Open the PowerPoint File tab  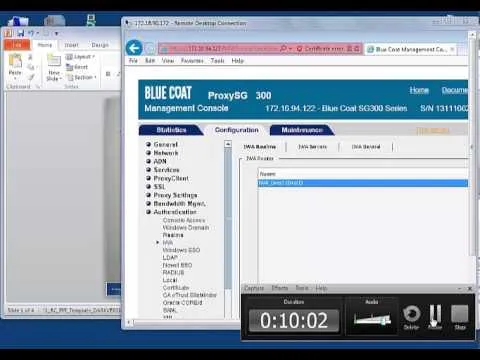17,45
